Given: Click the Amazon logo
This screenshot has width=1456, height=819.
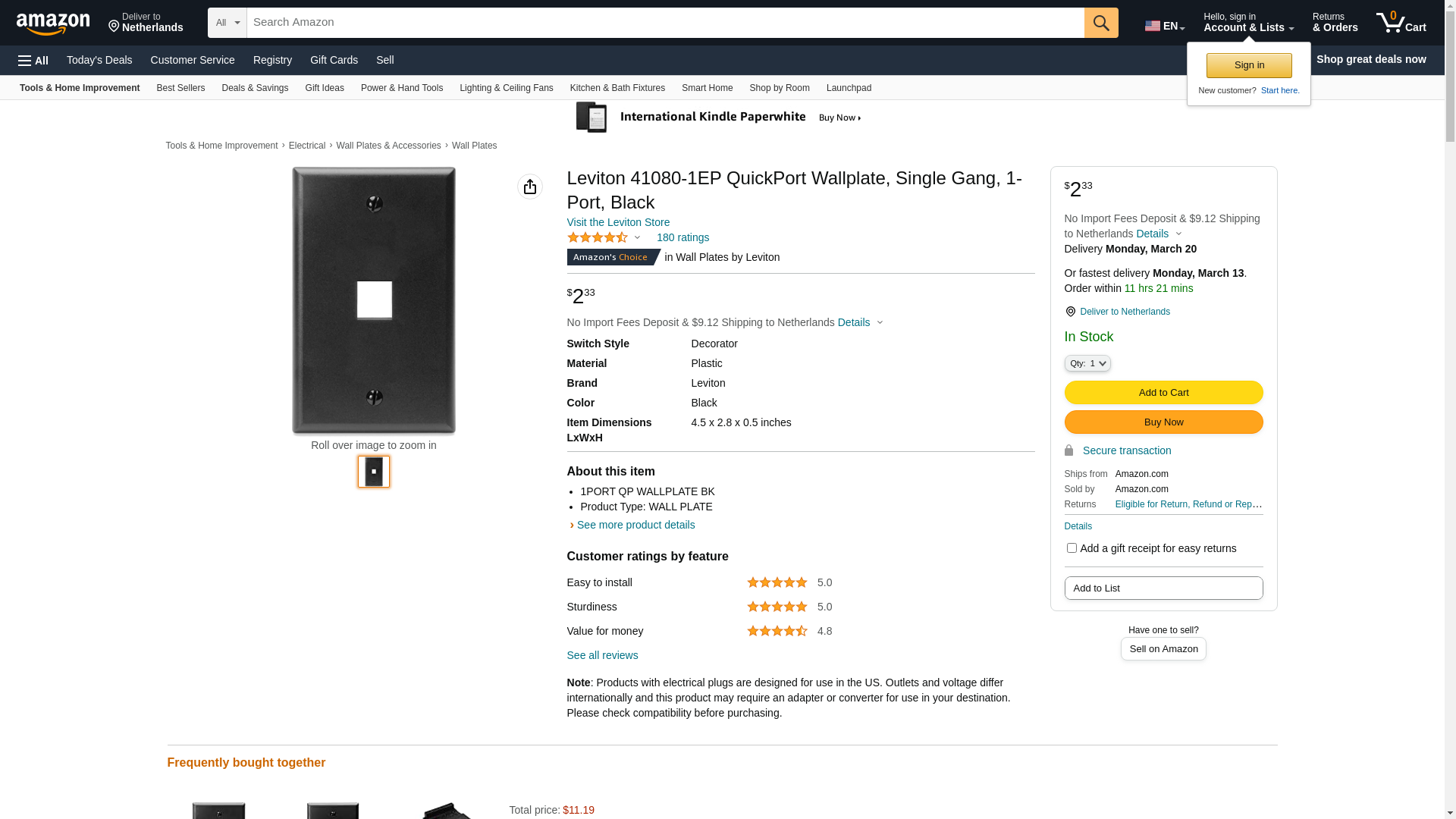Looking at the screenshot, I should (53, 24).
